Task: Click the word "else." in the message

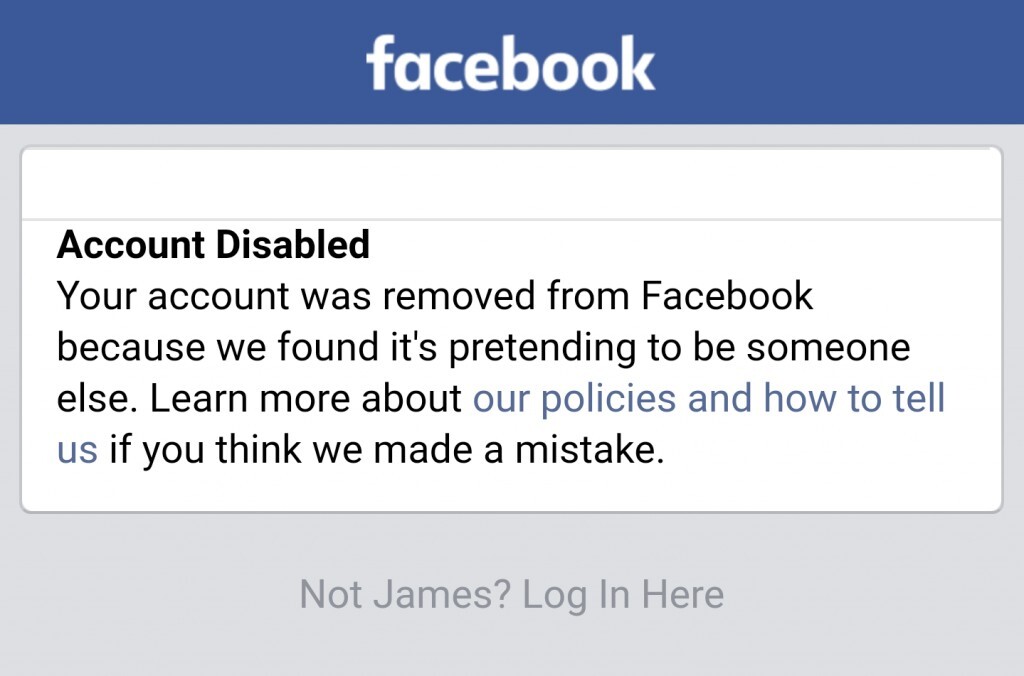Action: [96, 399]
